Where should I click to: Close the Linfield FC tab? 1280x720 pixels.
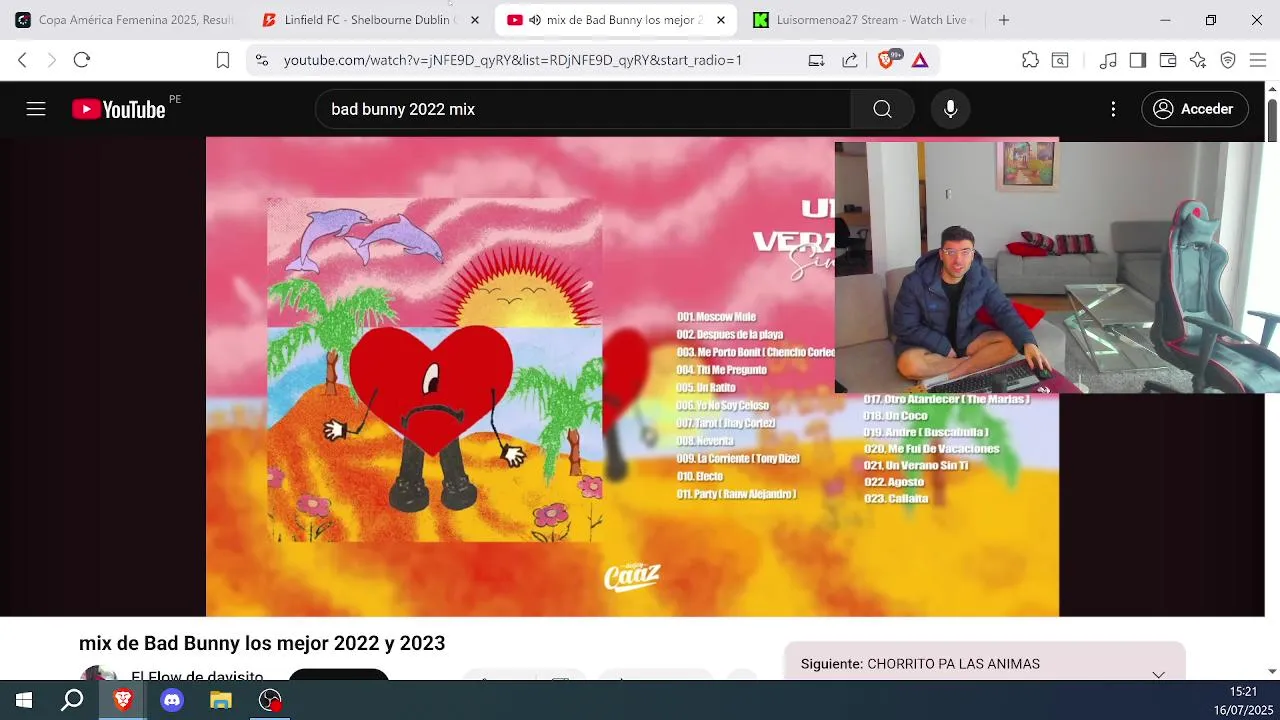tap(475, 20)
